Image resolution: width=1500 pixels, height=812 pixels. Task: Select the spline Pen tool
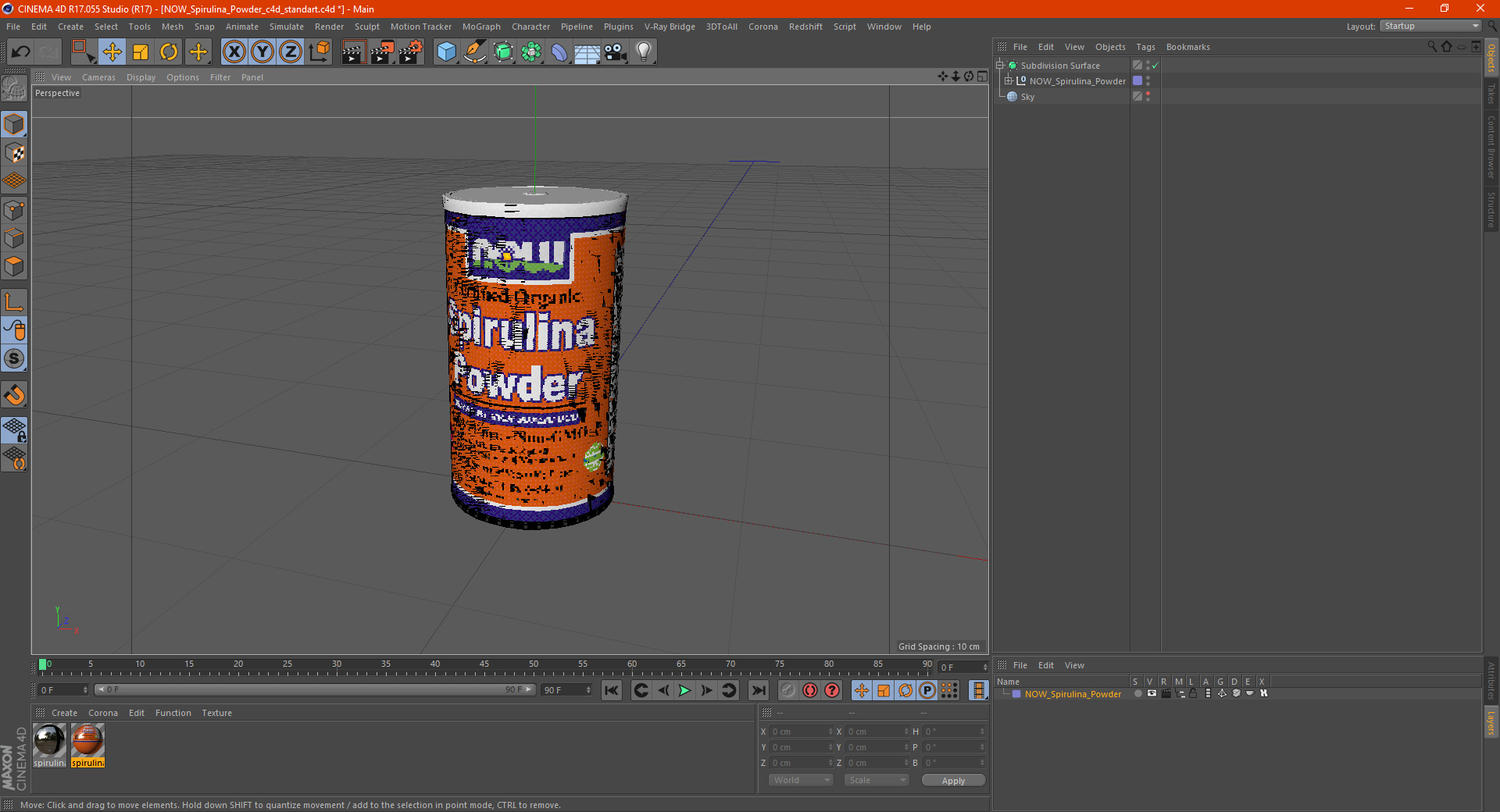point(475,52)
